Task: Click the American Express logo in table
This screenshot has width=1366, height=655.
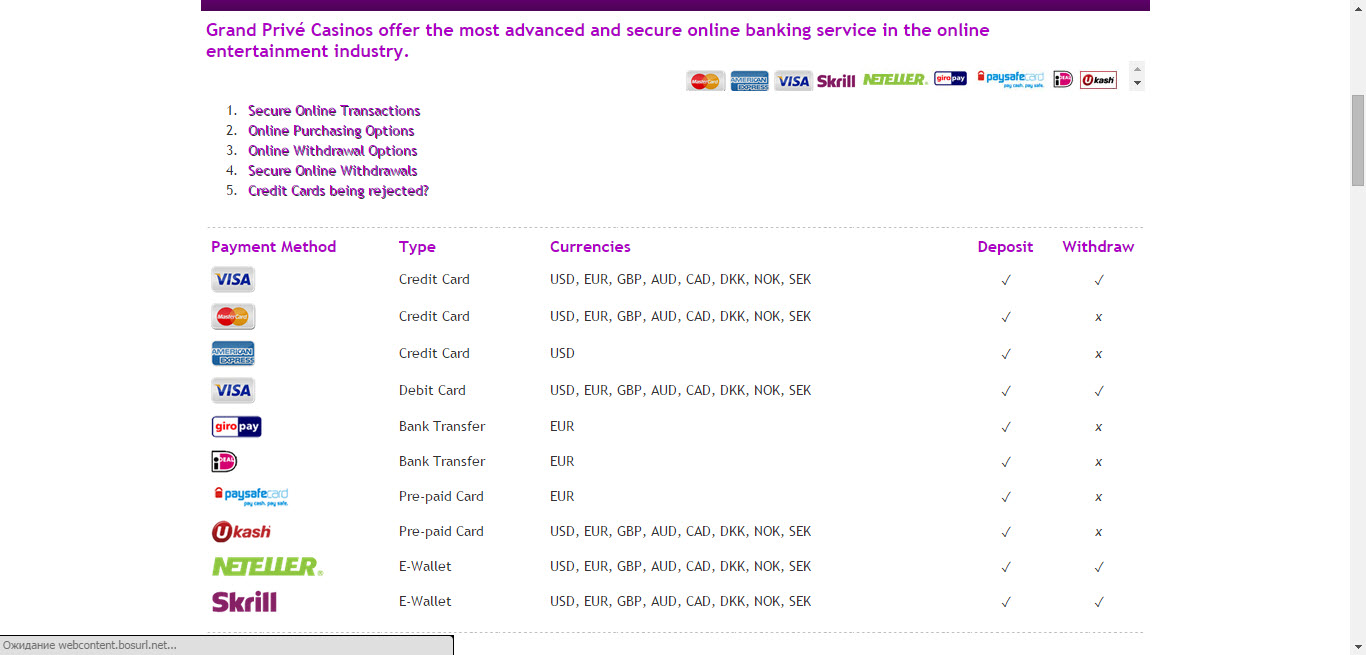Action: [233, 353]
